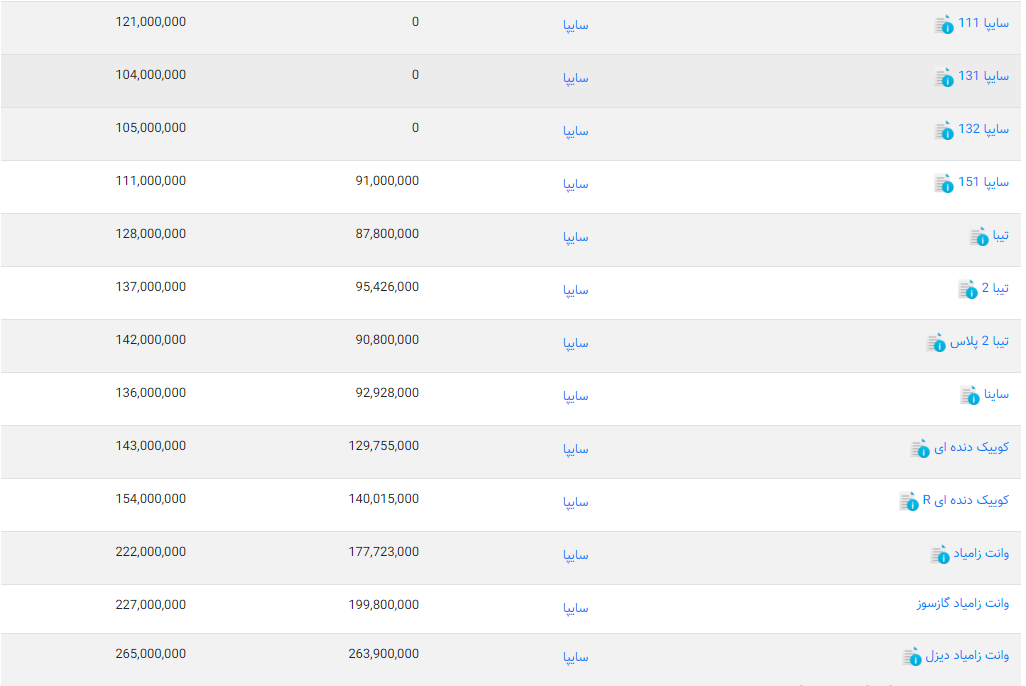View the info icon for وانت زامیاد
This screenshot has width=1026, height=686.
pyautogui.click(x=940, y=555)
